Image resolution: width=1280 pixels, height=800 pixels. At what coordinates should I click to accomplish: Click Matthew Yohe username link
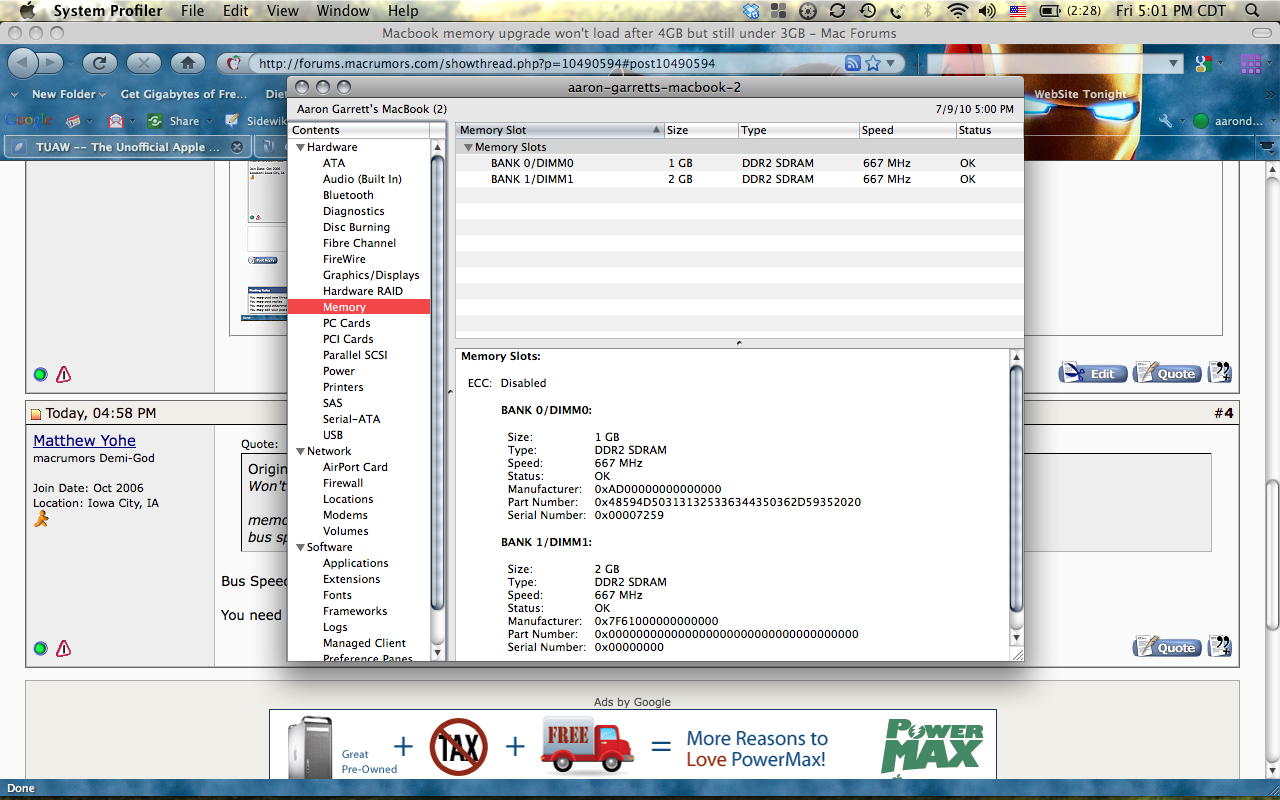click(x=84, y=440)
